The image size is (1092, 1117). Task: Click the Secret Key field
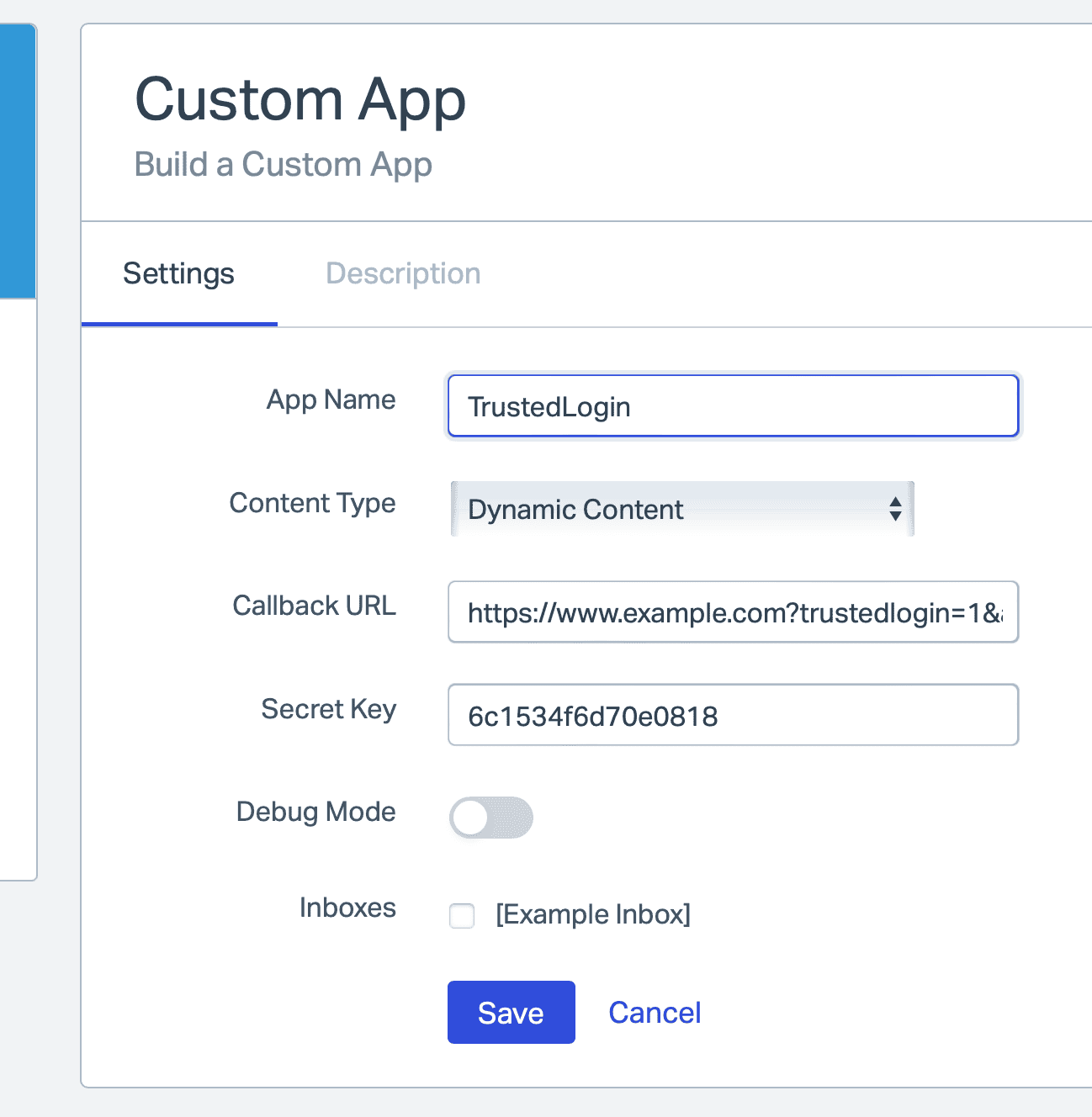click(733, 715)
